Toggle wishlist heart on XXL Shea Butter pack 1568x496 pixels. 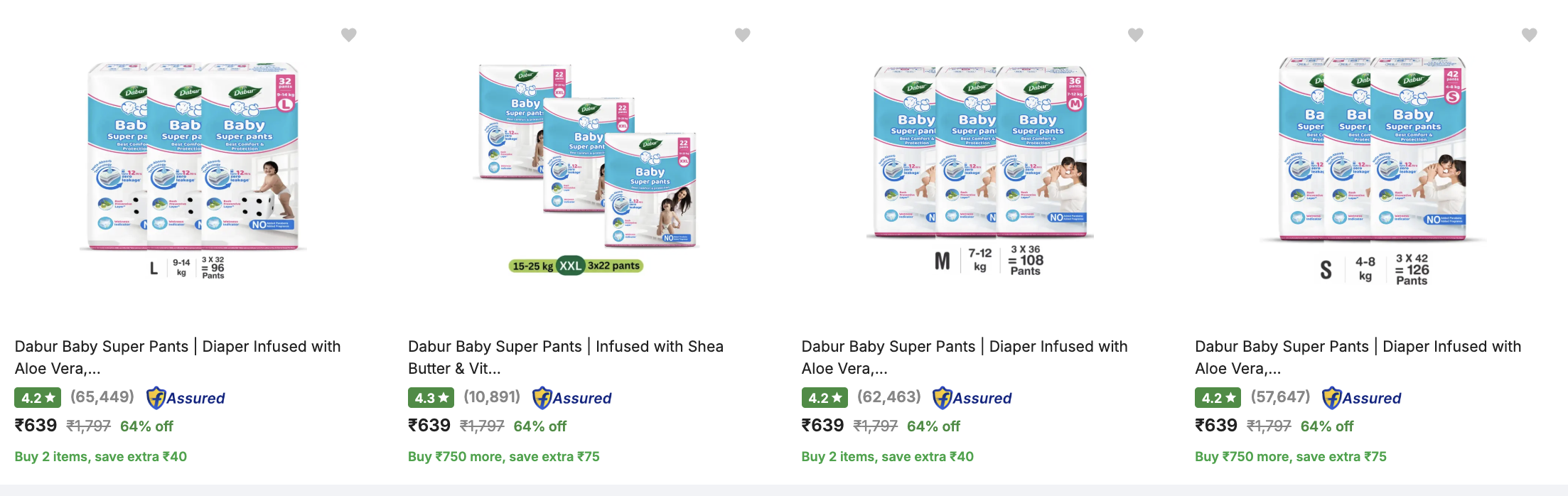pos(742,35)
